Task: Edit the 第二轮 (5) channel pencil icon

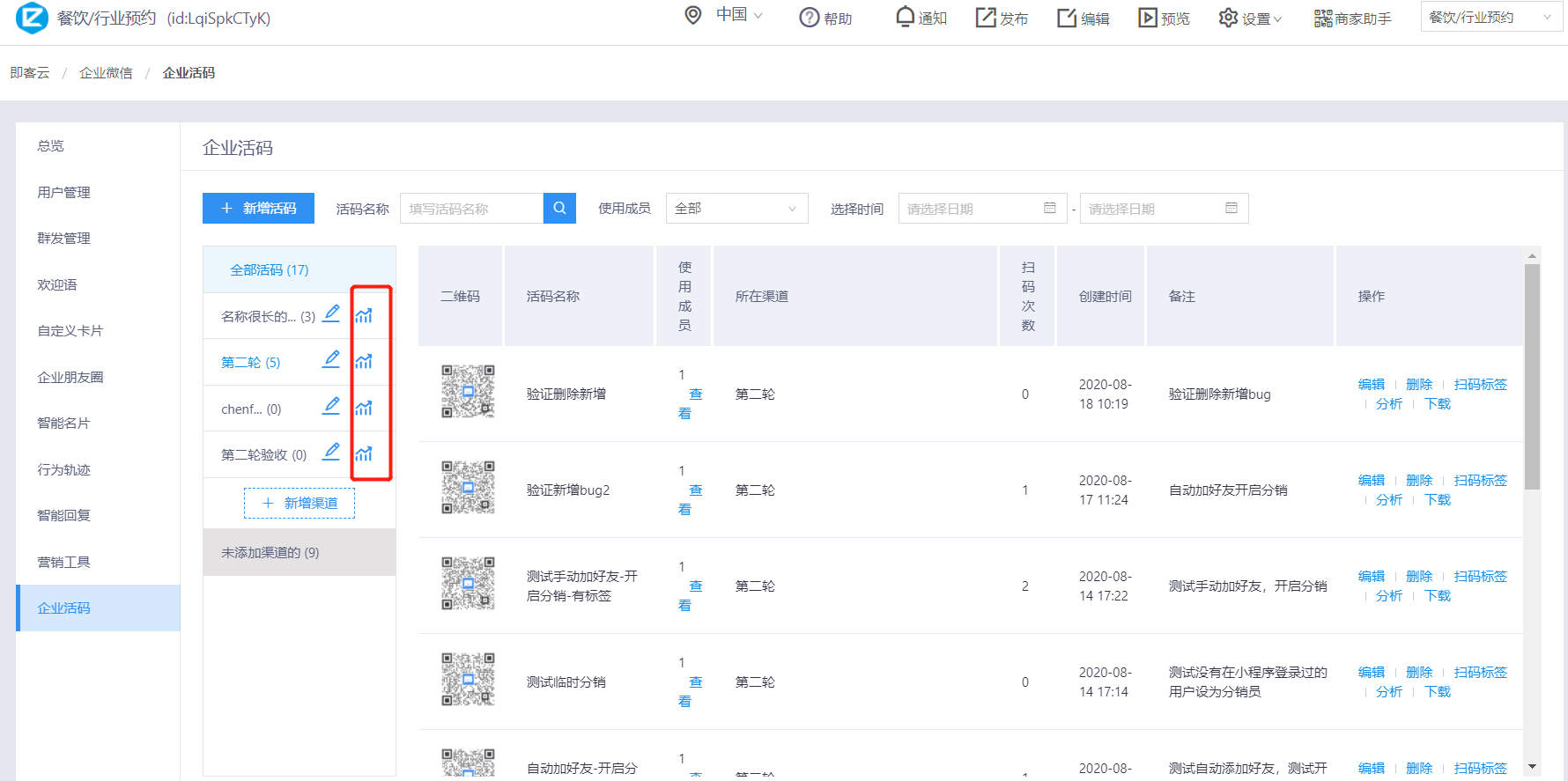Action: click(x=331, y=359)
